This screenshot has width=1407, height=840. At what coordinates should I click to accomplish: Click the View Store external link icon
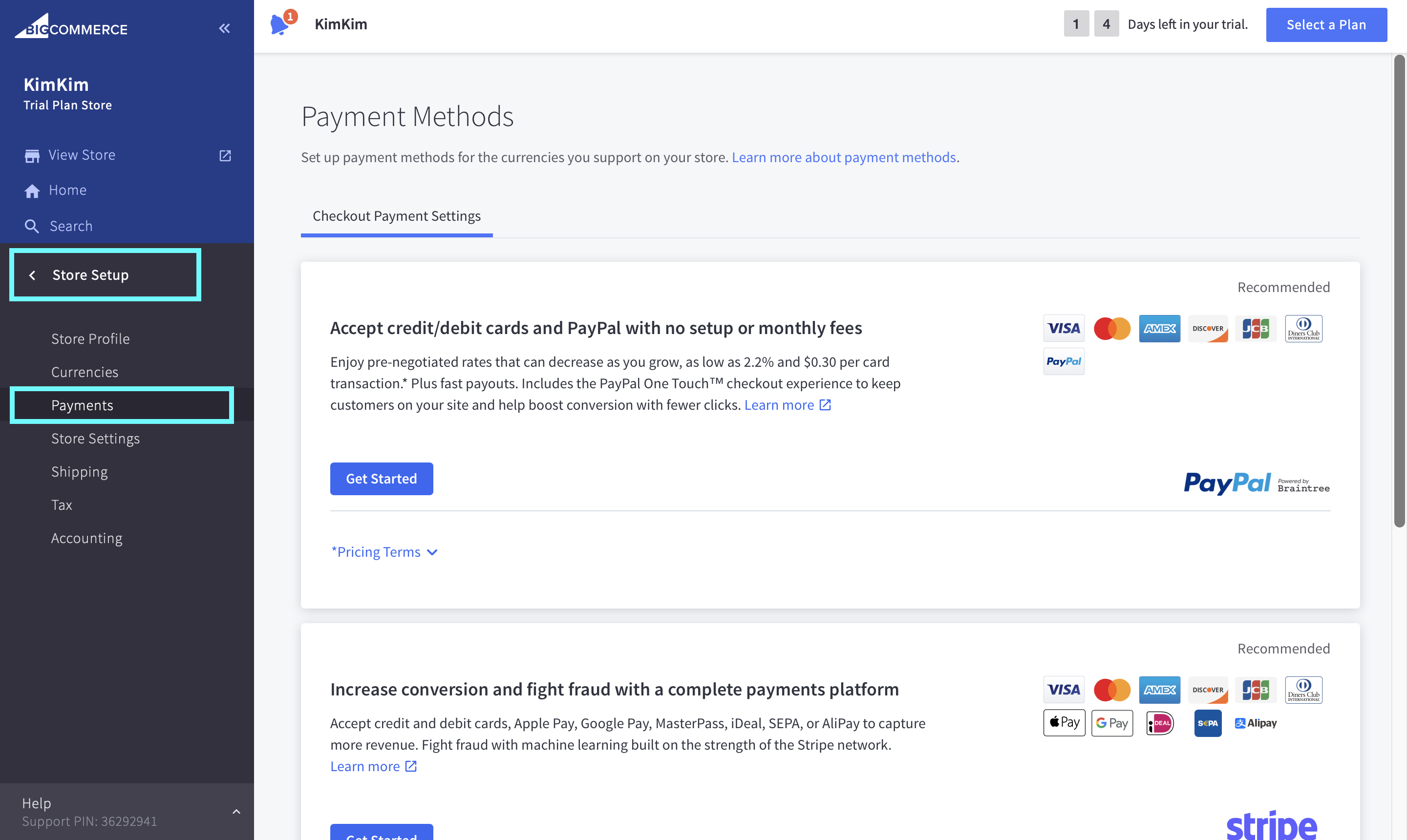[225, 155]
